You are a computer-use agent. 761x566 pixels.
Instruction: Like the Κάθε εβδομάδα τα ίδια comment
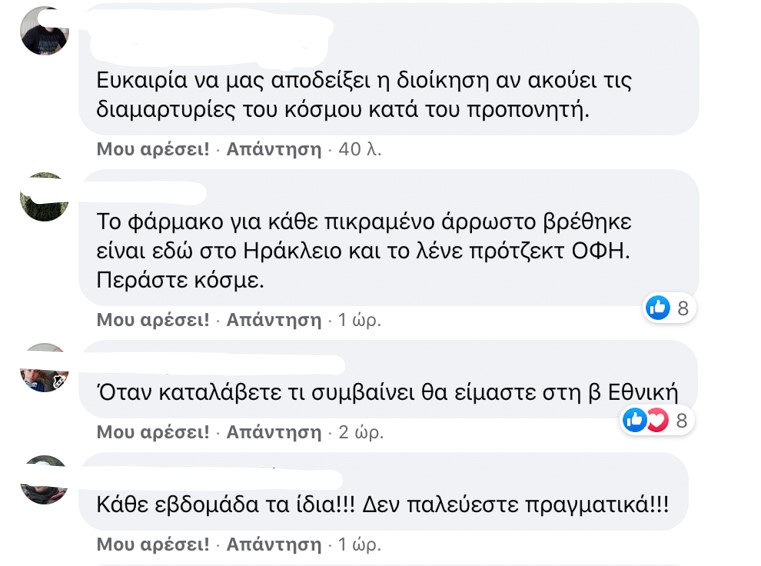[x=153, y=545]
